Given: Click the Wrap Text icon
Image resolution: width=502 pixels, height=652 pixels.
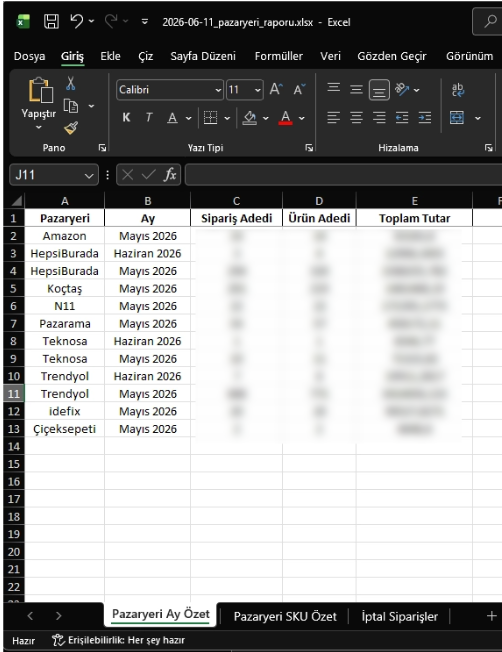Looking at the screenshot, I should coord(457,89).
